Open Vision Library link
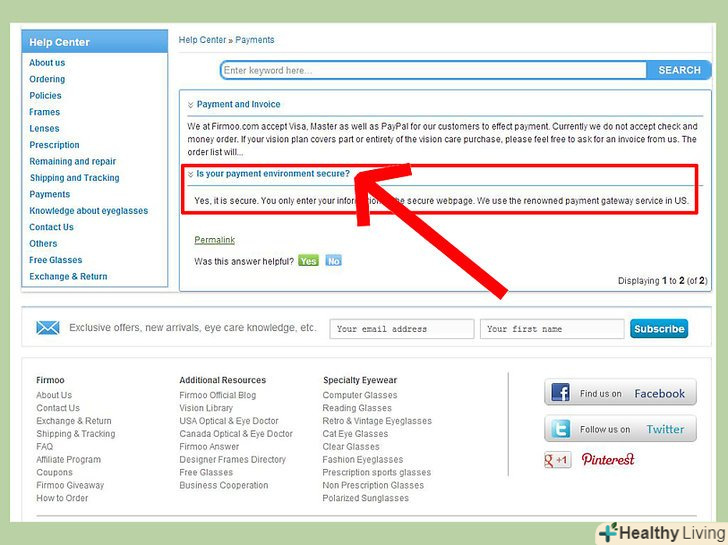728x545 pixels. pyautogui.click(x=206, y=408)
